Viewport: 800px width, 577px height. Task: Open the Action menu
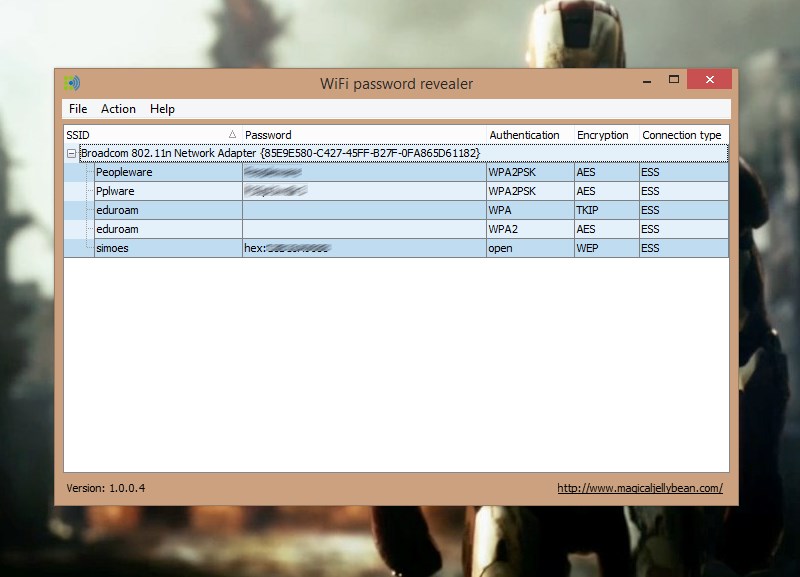click(x=118, y=109)
